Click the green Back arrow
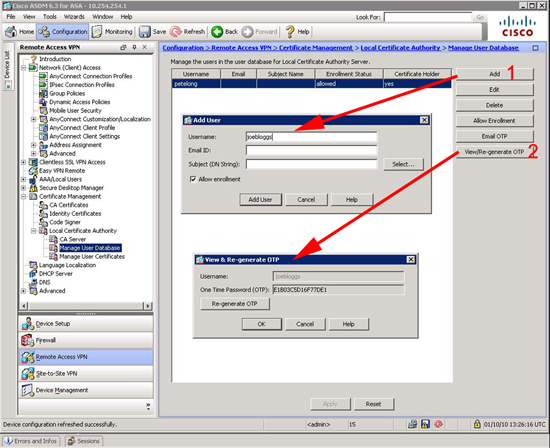This screenshot has width=550, height=448. point(217,32)
